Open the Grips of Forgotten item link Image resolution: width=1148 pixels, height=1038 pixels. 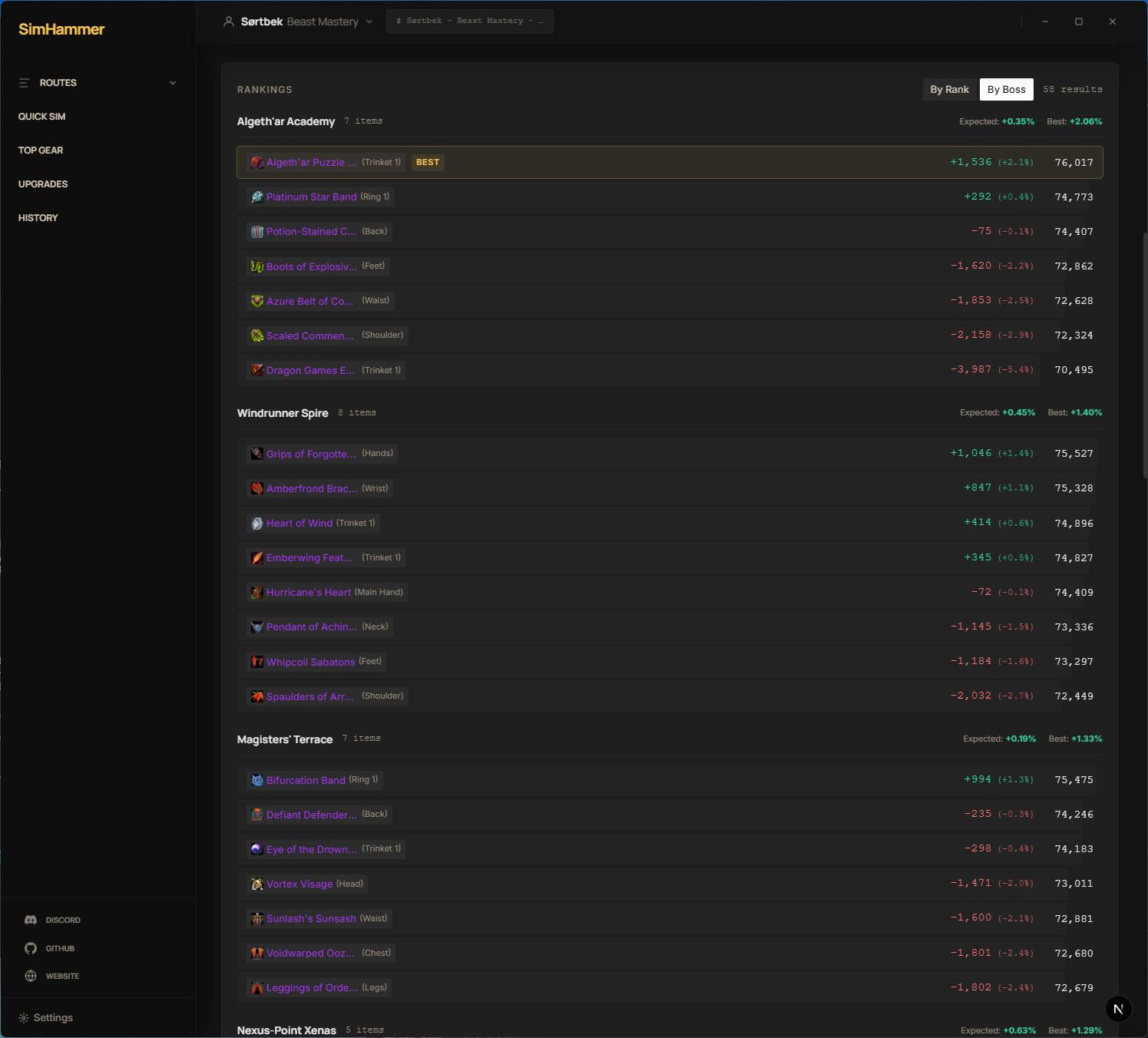coord(311,455)
